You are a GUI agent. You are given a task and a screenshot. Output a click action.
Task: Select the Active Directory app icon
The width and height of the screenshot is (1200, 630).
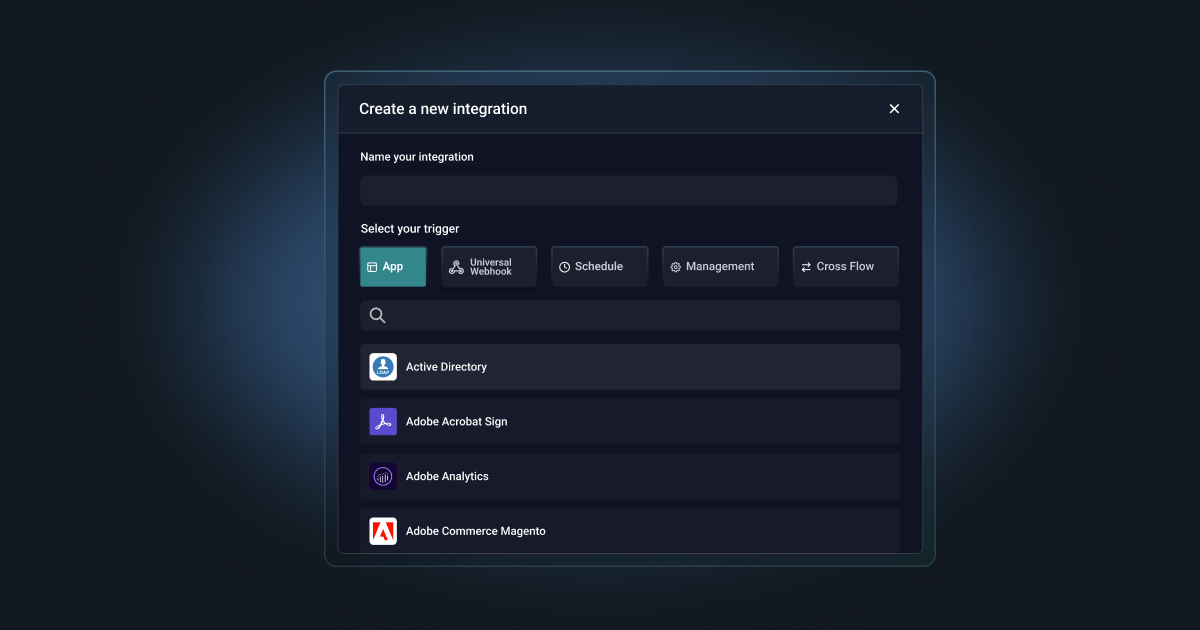pos(383,366)
